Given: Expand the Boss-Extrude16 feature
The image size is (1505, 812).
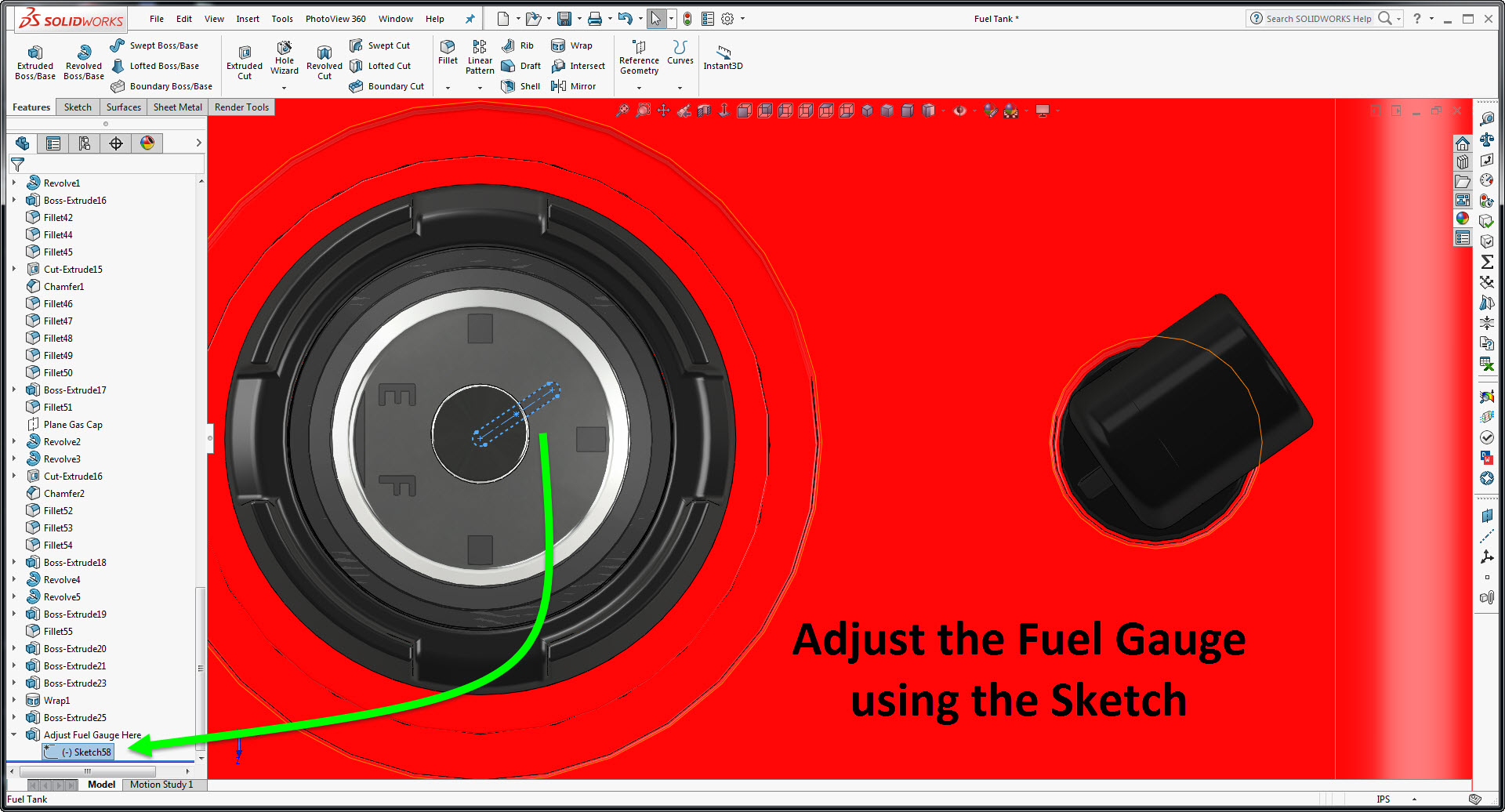Looking at the screenshot, I should (14, 200).
